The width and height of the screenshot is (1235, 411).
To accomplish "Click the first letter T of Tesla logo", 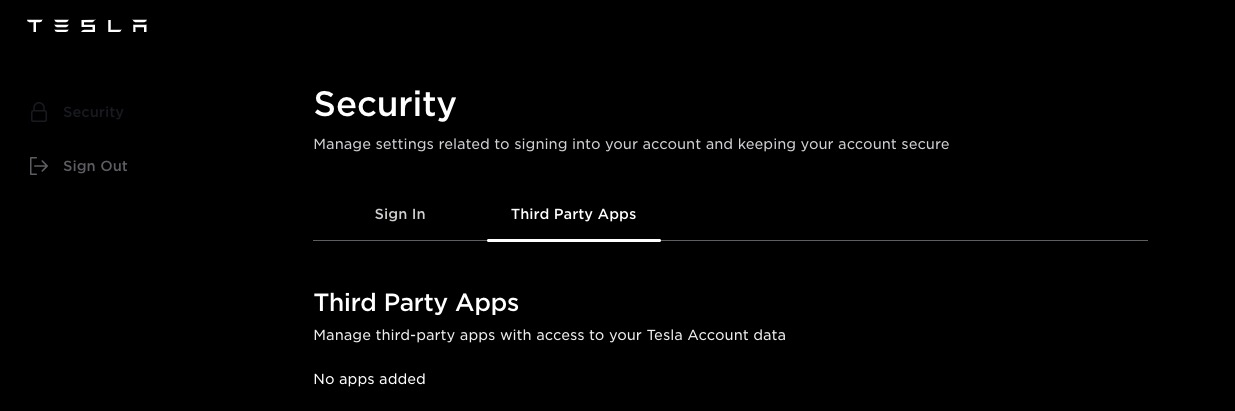I will [x=34, y=26].
